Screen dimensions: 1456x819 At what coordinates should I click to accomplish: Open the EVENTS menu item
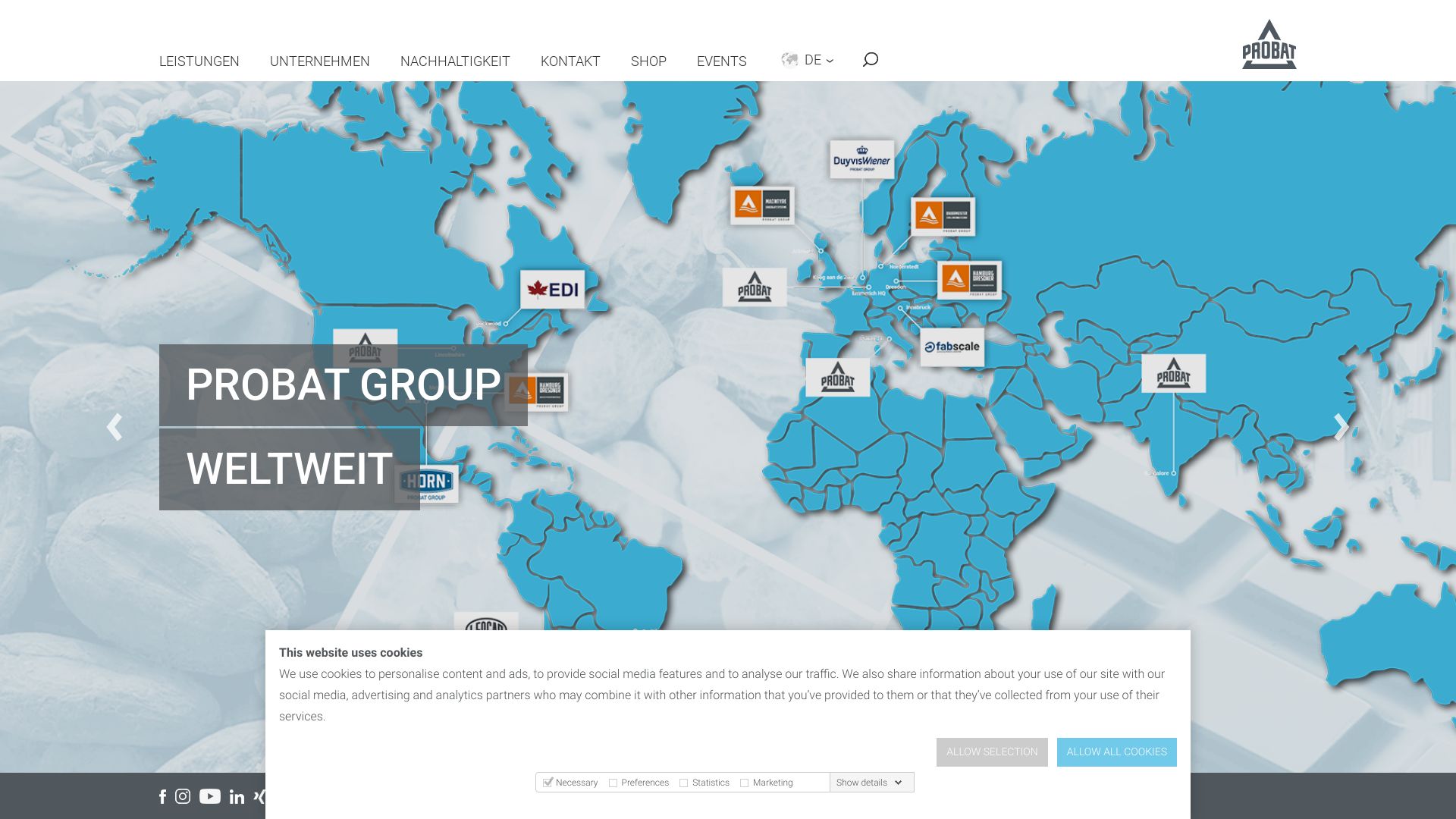point(721,61)
